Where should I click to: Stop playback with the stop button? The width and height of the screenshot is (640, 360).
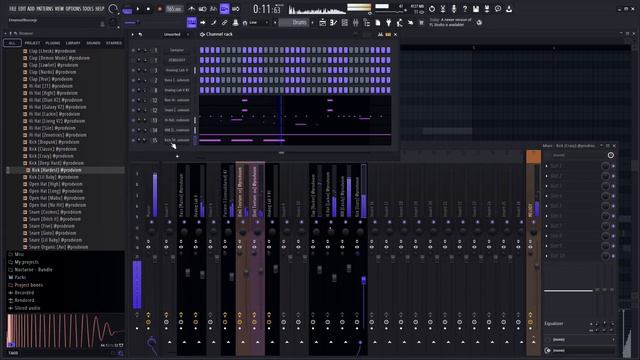coord(148,9)
